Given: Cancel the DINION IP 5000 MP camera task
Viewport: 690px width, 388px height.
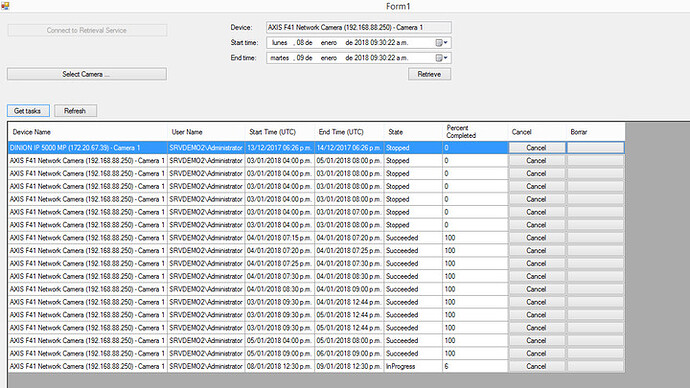Looking at the screenshot, I should click(536, 148).
